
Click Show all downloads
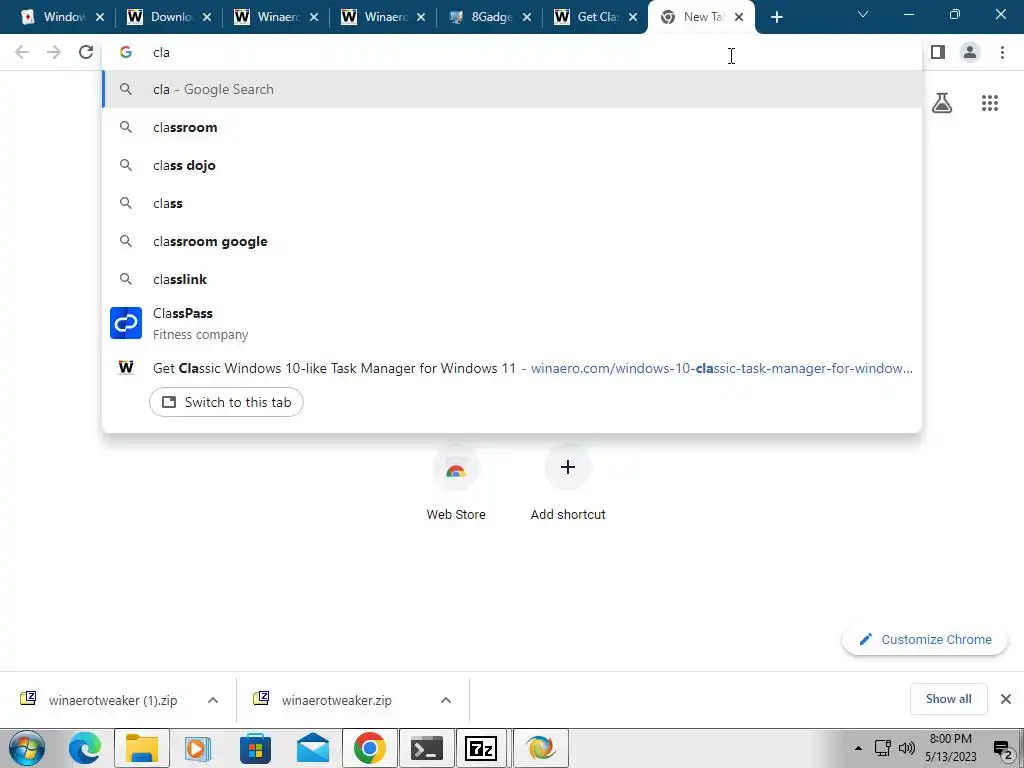pos(948,699)
